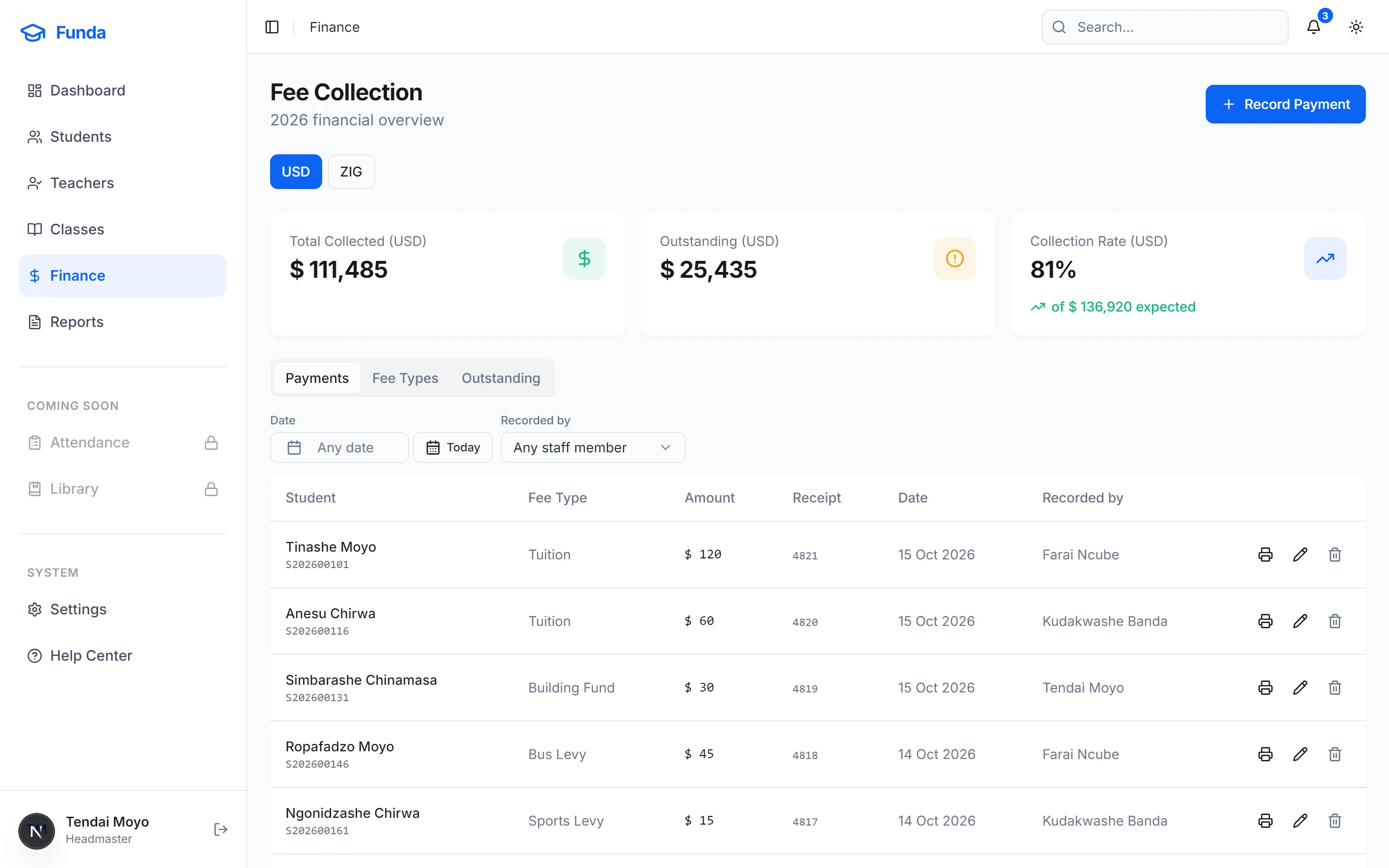The image size is (1389, 868).
Task: Click Record Payment button
Action: [x=1285, y=104]
